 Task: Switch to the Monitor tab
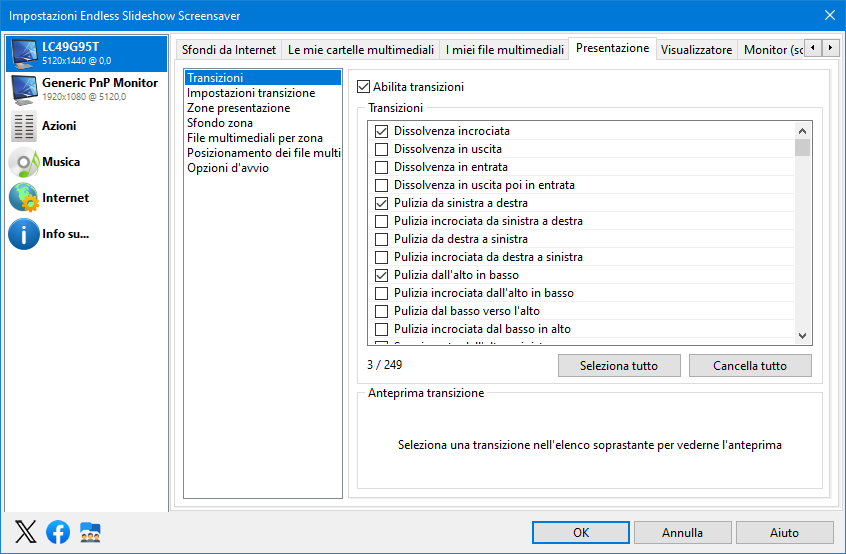pos(770,50)
